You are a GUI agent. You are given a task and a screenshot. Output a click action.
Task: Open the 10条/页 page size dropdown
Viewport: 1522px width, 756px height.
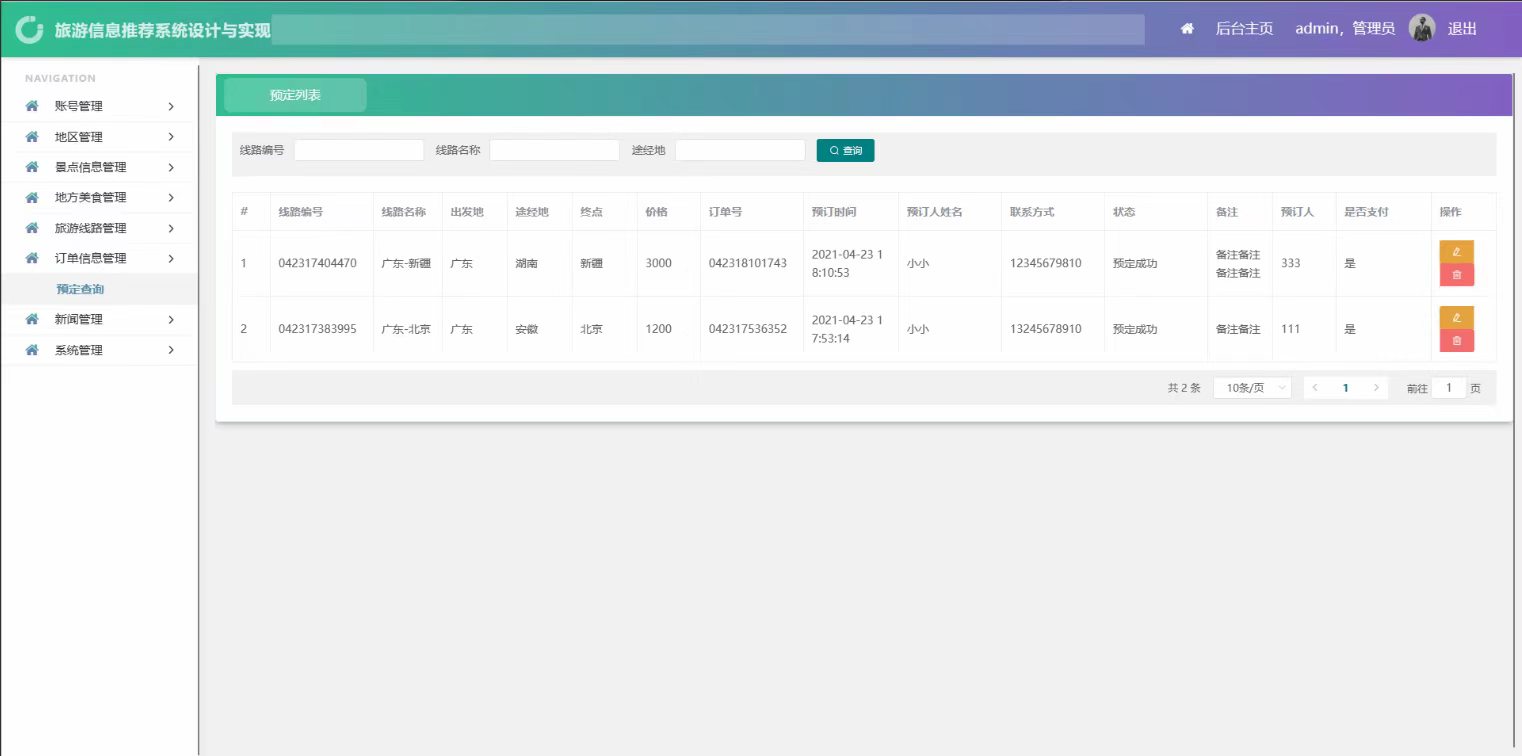coord(1252,388)
